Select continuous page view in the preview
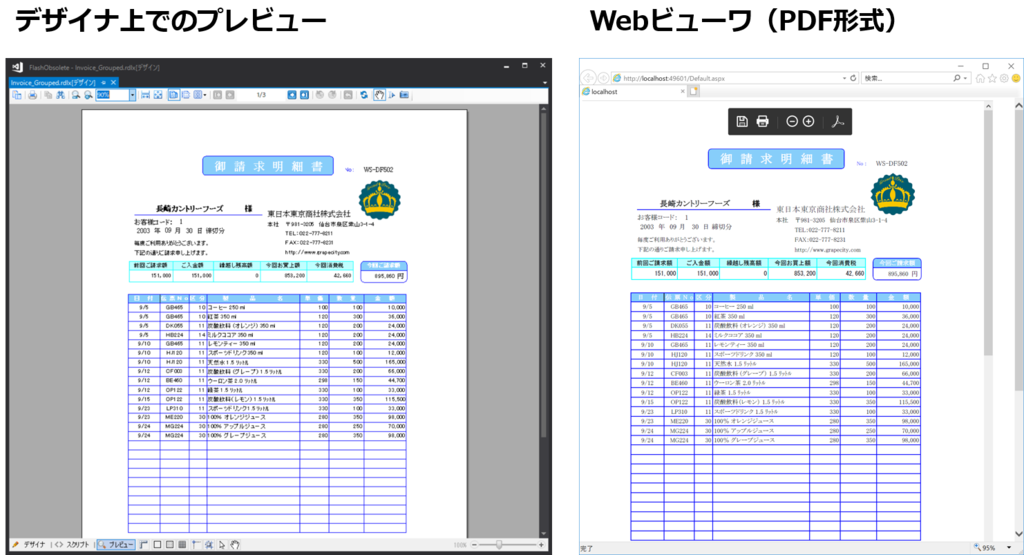Image resolution: width=1024 pixels, height=555 pixels. coord(185,95)
